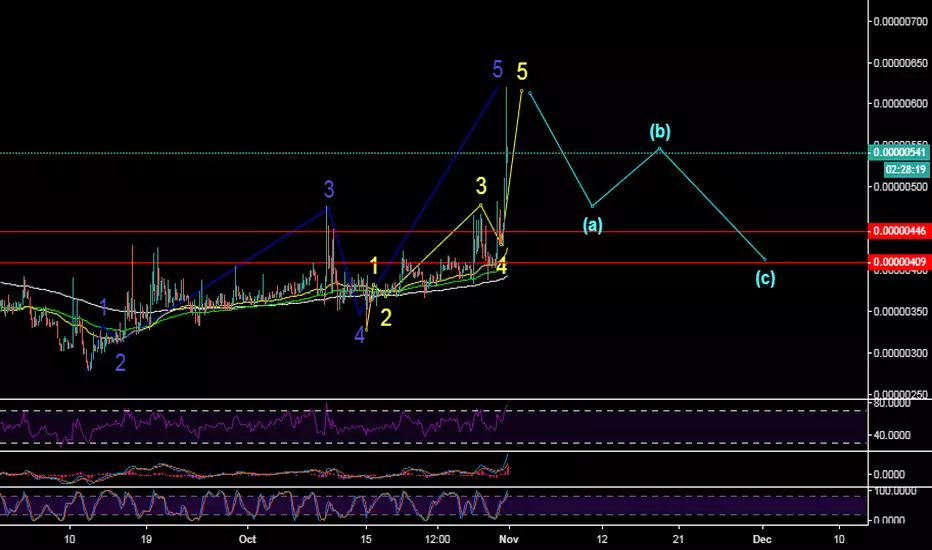The width and height of the screenshot is (932, 550).
Task: Click the candle countdown timer 02:28:19
Action: coord(906,169)
